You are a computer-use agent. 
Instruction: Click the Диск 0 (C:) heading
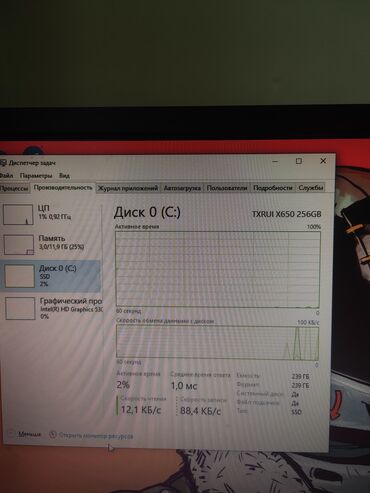tap(147, 212)
